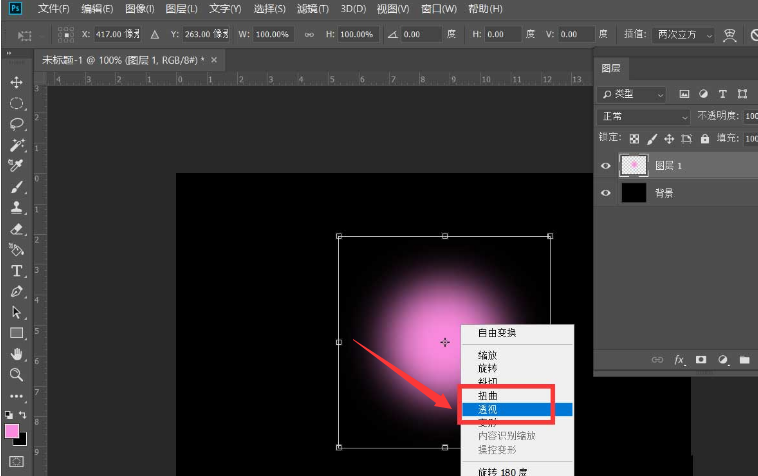Reset default foreground/background colors
Image resolution: width=758 pixels, height=476 pixels.
[x=9, y=415]
